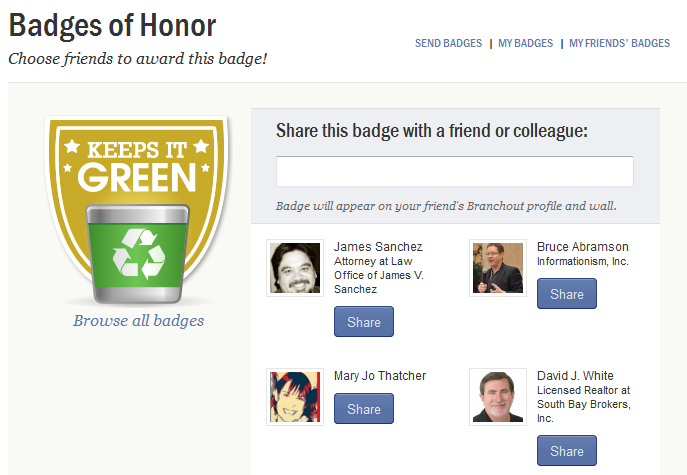Image resolution: width=687 pixels, height=475 pixels.
Task: Open Mary Jo Thatcher's profile photo
Action: tap(295, 397)
